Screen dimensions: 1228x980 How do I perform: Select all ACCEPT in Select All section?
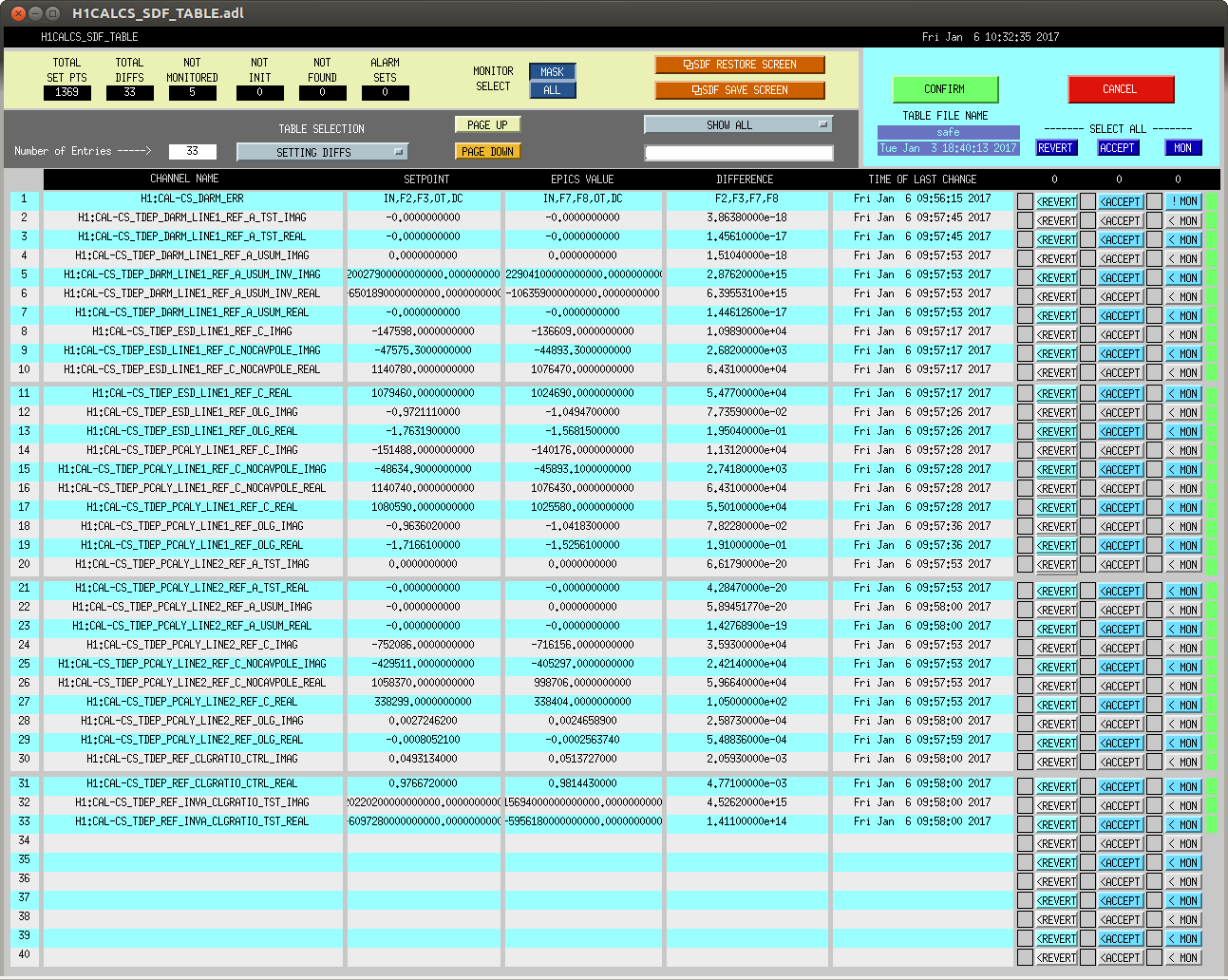click(1118, 148)
